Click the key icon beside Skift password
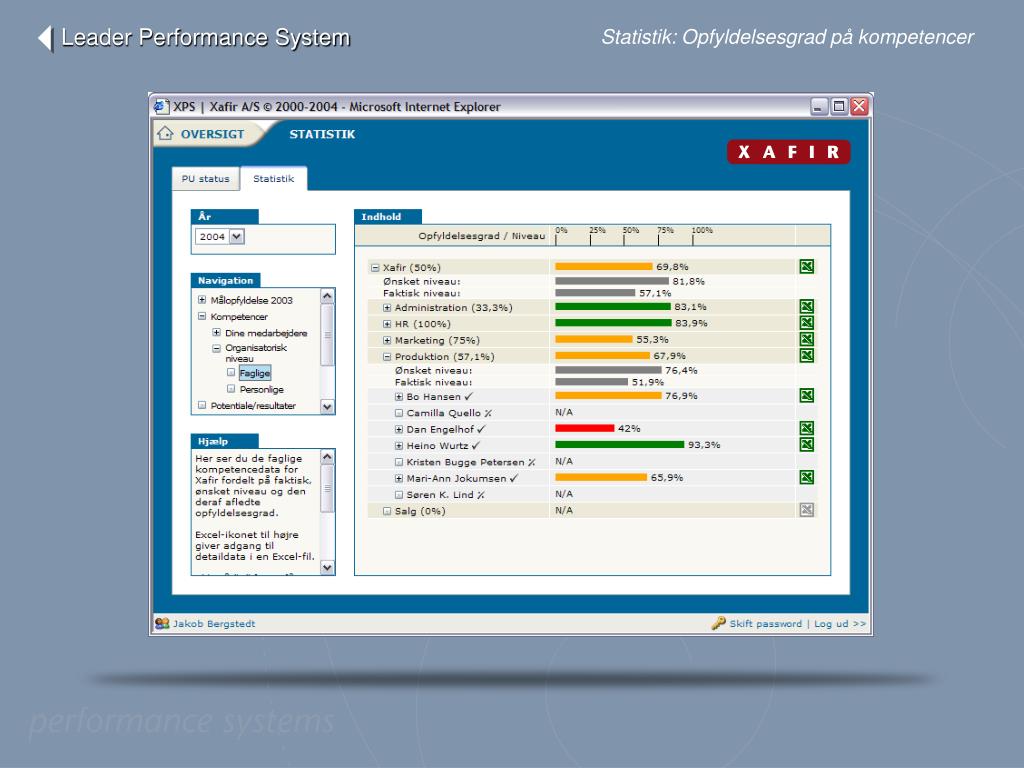Viewport: 1024px width, 768px height. point(718,623)
